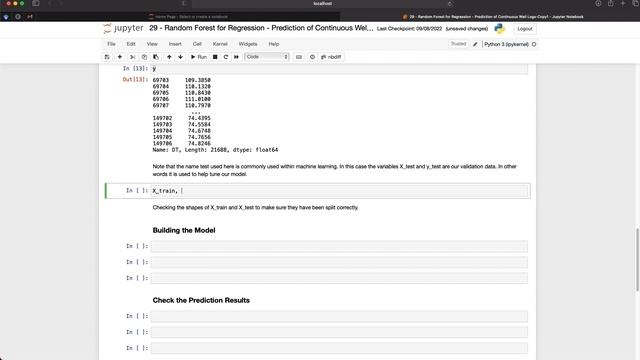Image resolution: width=640 pixels, height=360 pixels.
Task: Insert a cell below with plus icon
Action: pos(120,57)
